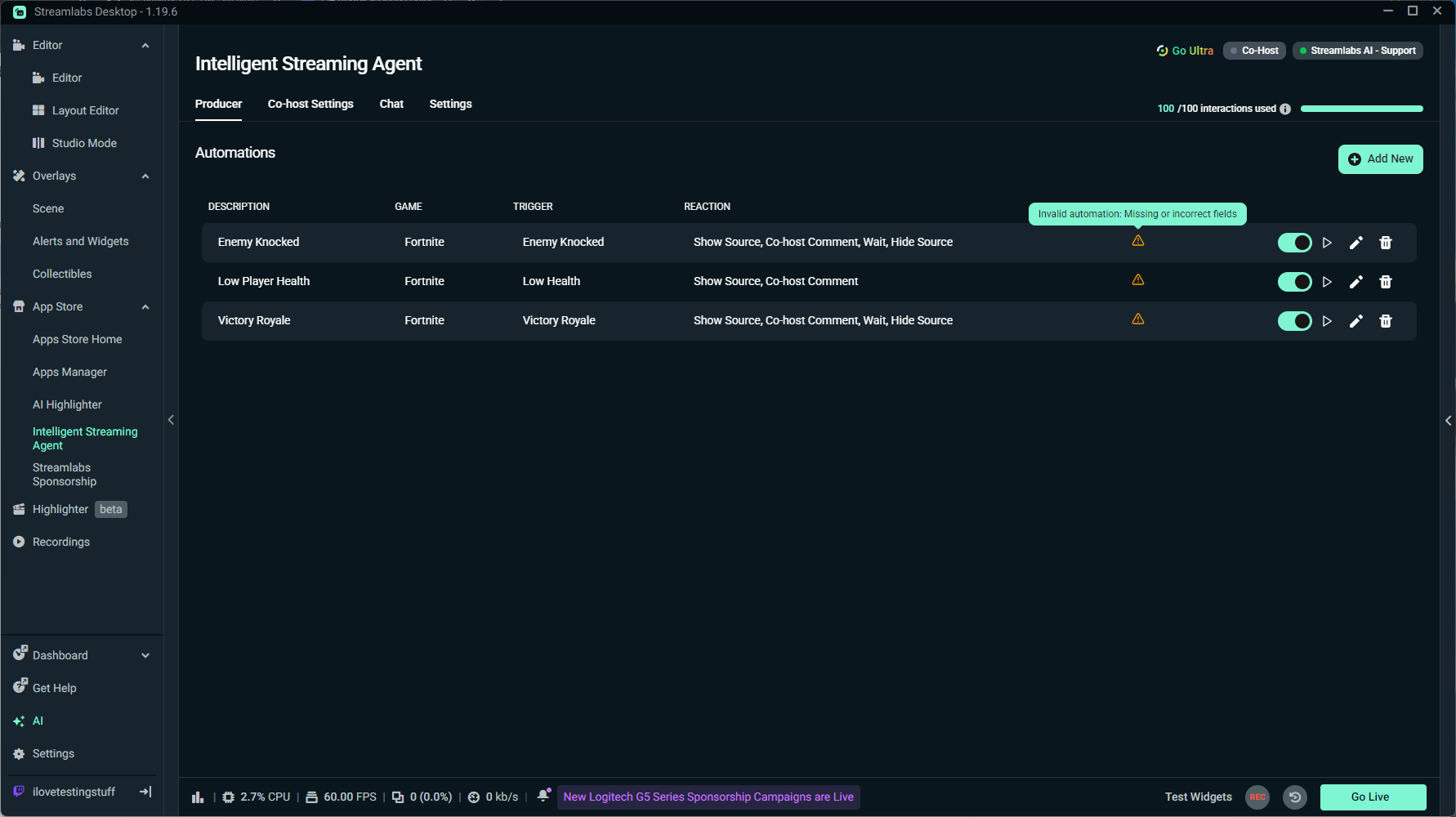The image size is (1456, 817).
Task: Start recording with REC button
Action: [1257, 797]
